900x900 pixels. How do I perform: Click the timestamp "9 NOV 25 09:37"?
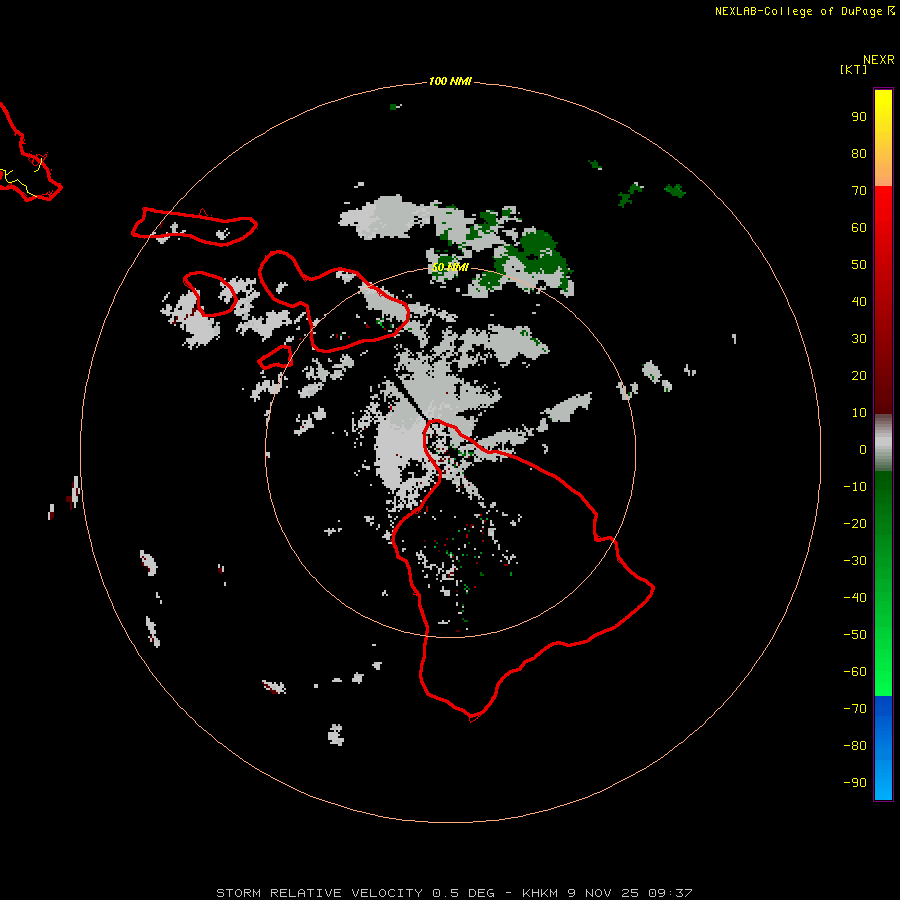[630, 893]
